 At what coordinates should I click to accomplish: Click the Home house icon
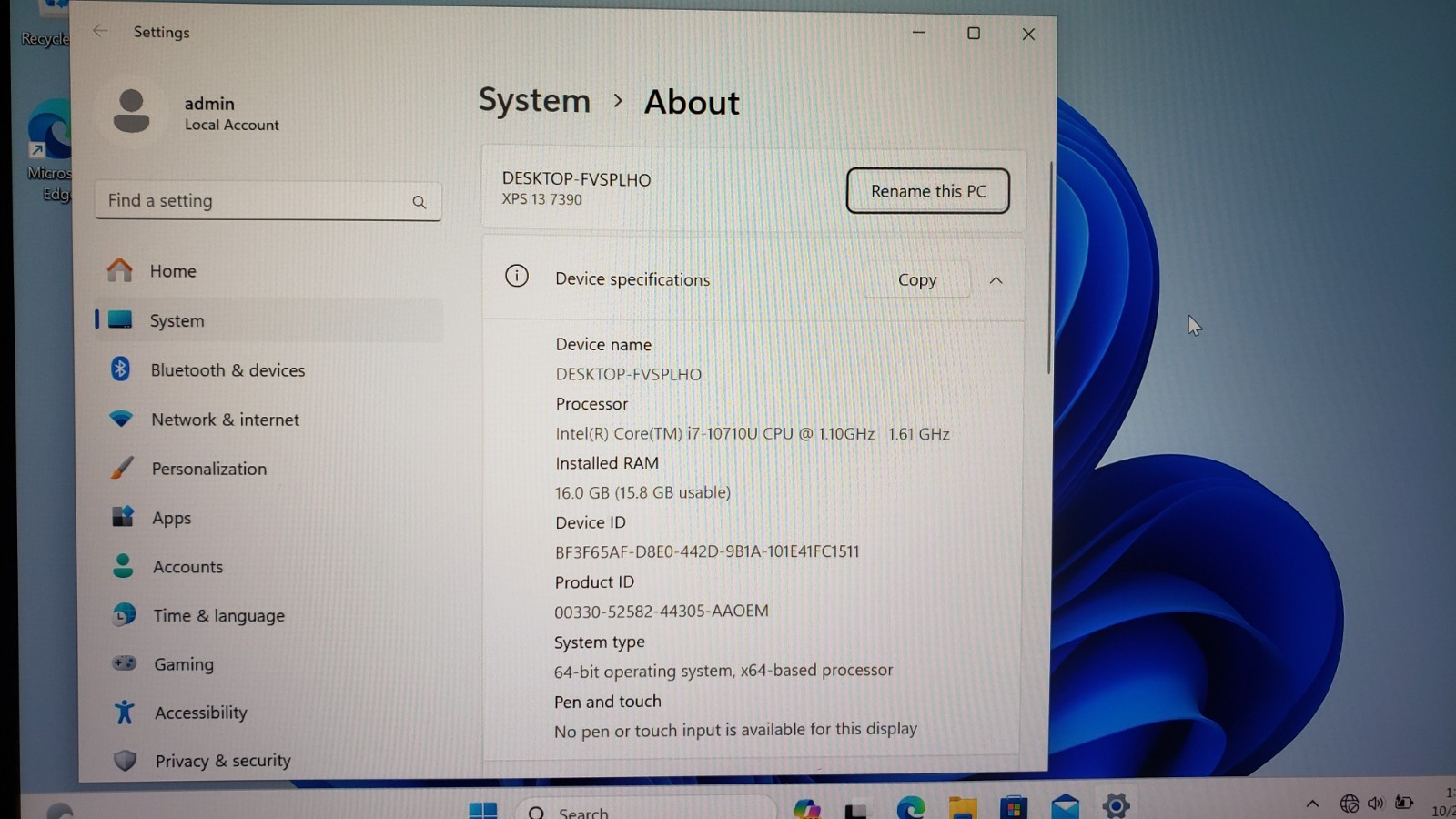[119, 269]
